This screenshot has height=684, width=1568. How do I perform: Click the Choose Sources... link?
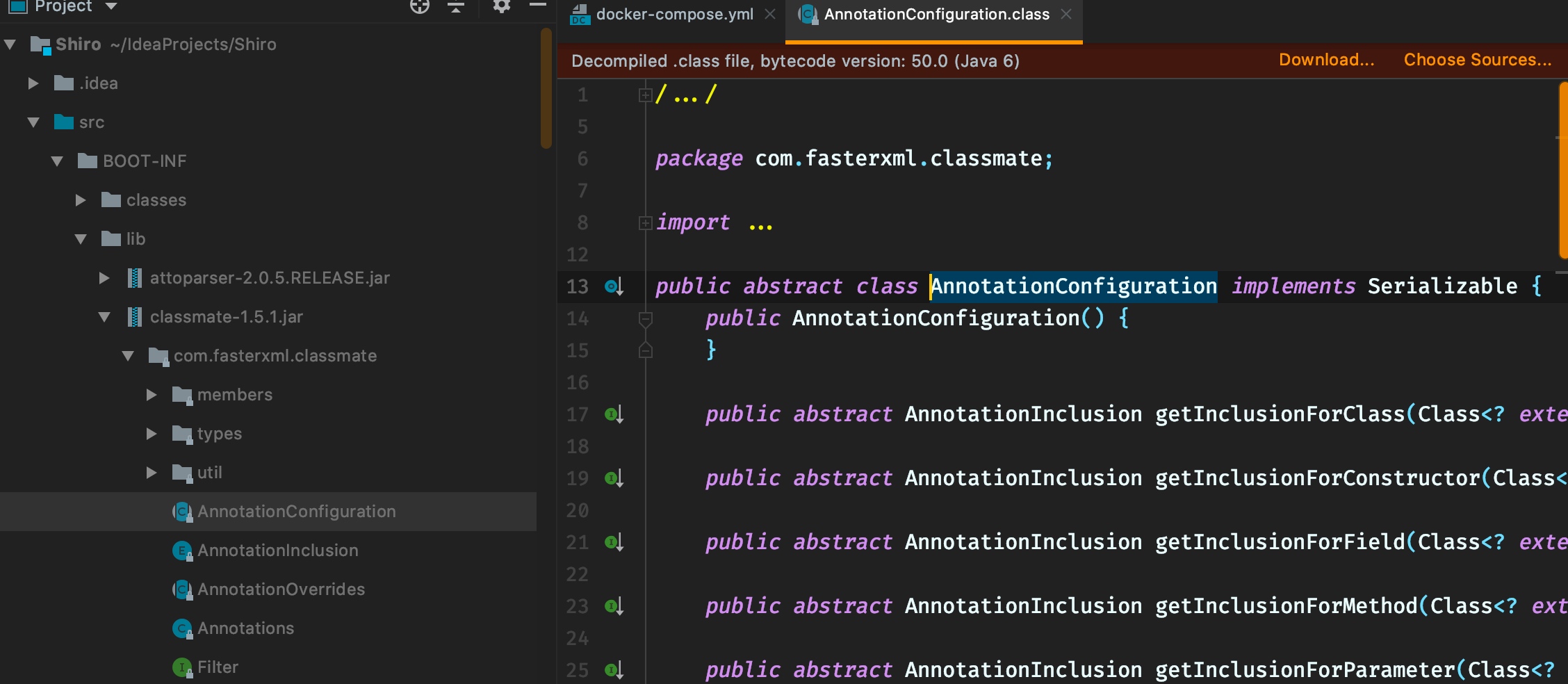coord(1477,60)
